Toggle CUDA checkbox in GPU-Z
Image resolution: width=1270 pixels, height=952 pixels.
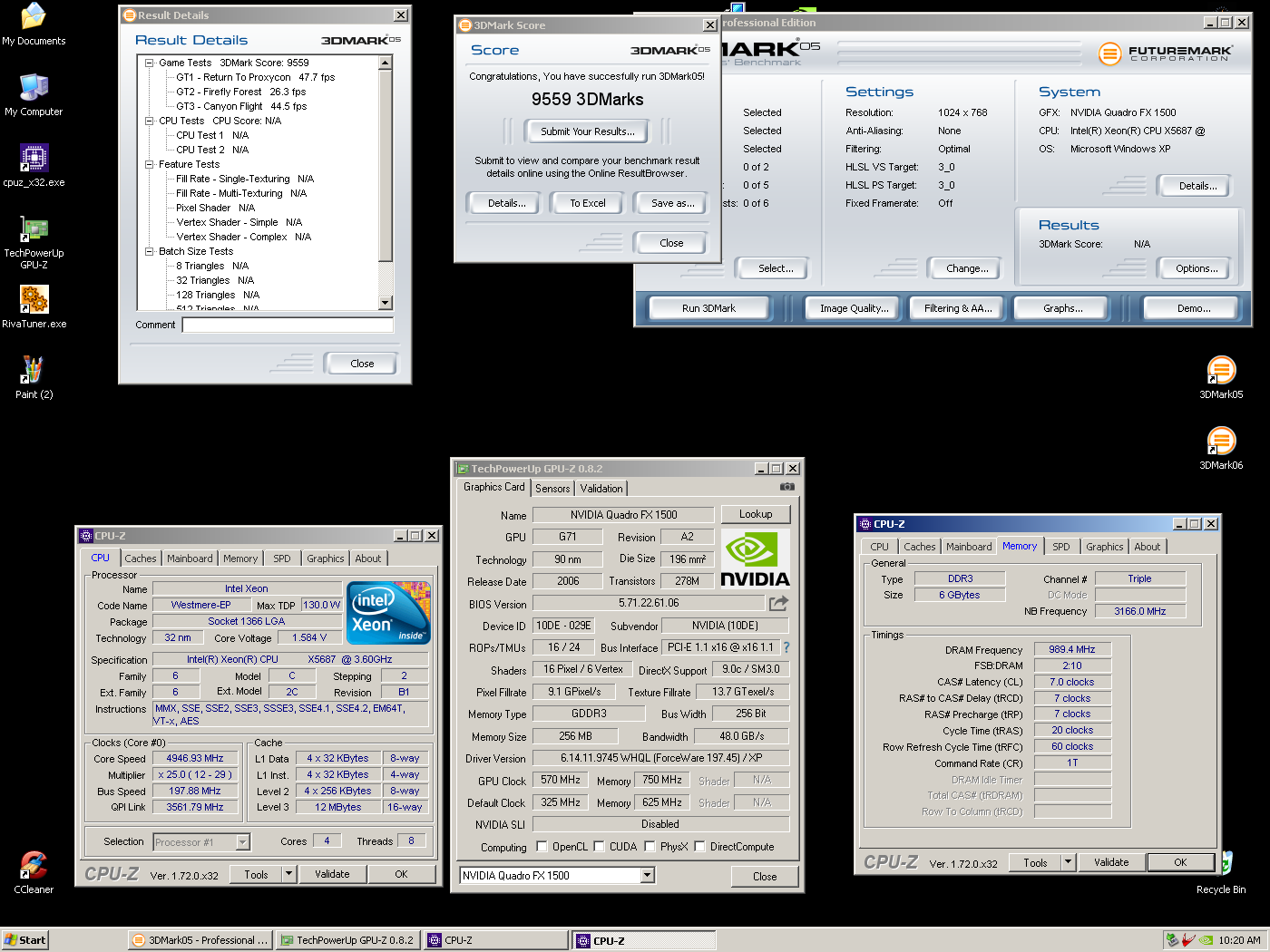599,847
